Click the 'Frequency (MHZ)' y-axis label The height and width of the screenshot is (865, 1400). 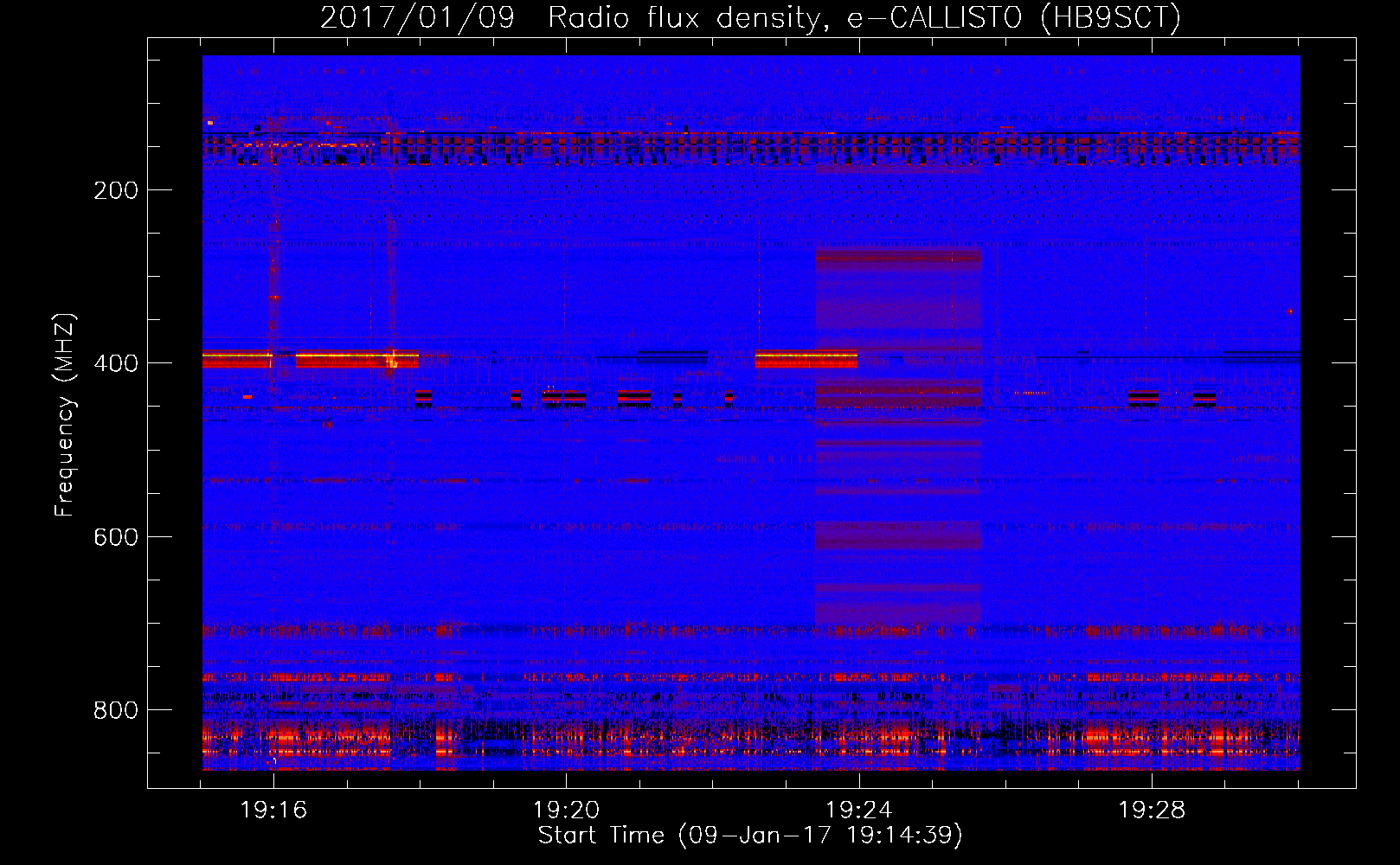coord(65,414)
